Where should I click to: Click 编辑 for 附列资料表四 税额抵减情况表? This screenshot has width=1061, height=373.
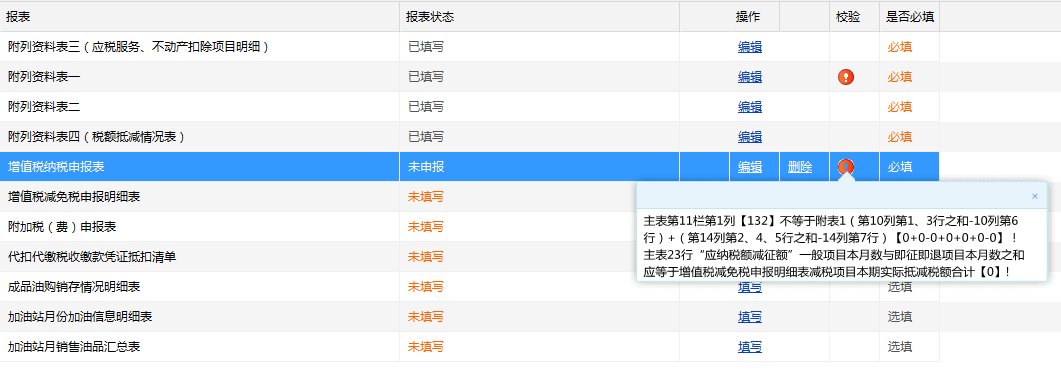coord(750,137)
